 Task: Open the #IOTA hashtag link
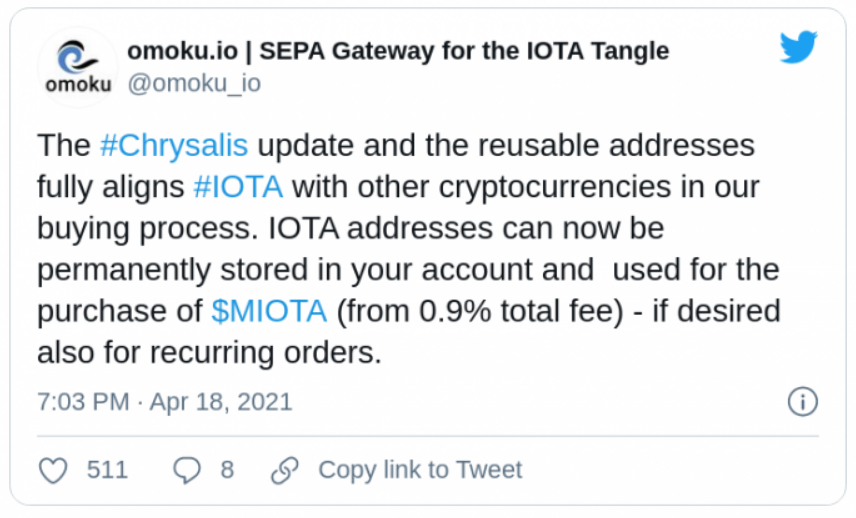[238, 187]
